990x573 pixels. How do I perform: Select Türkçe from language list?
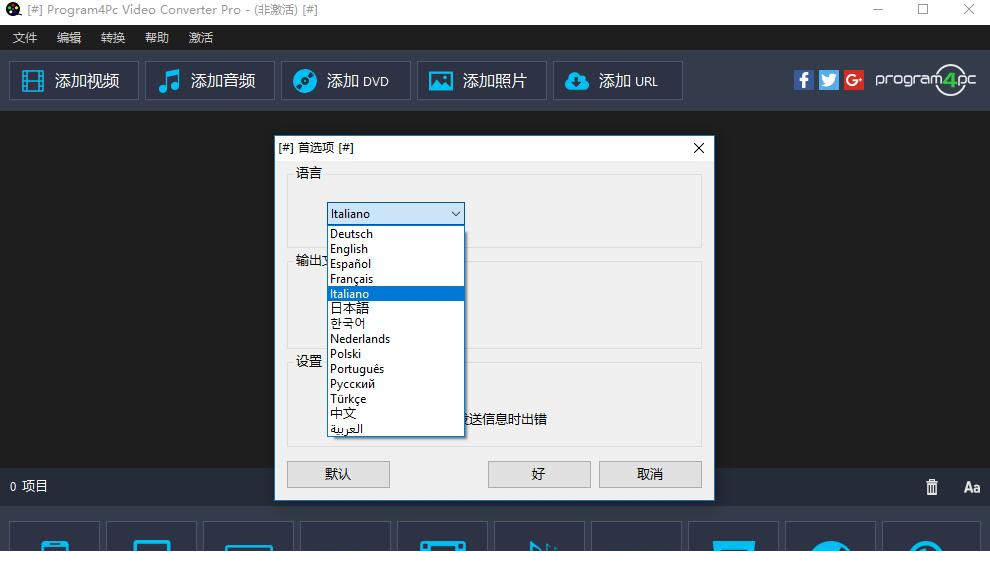[x=396, y=399]
